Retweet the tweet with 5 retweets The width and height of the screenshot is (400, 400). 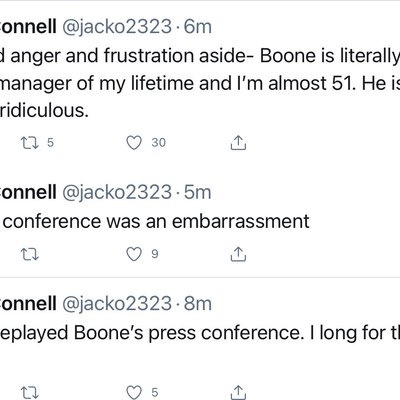[30, 143]
